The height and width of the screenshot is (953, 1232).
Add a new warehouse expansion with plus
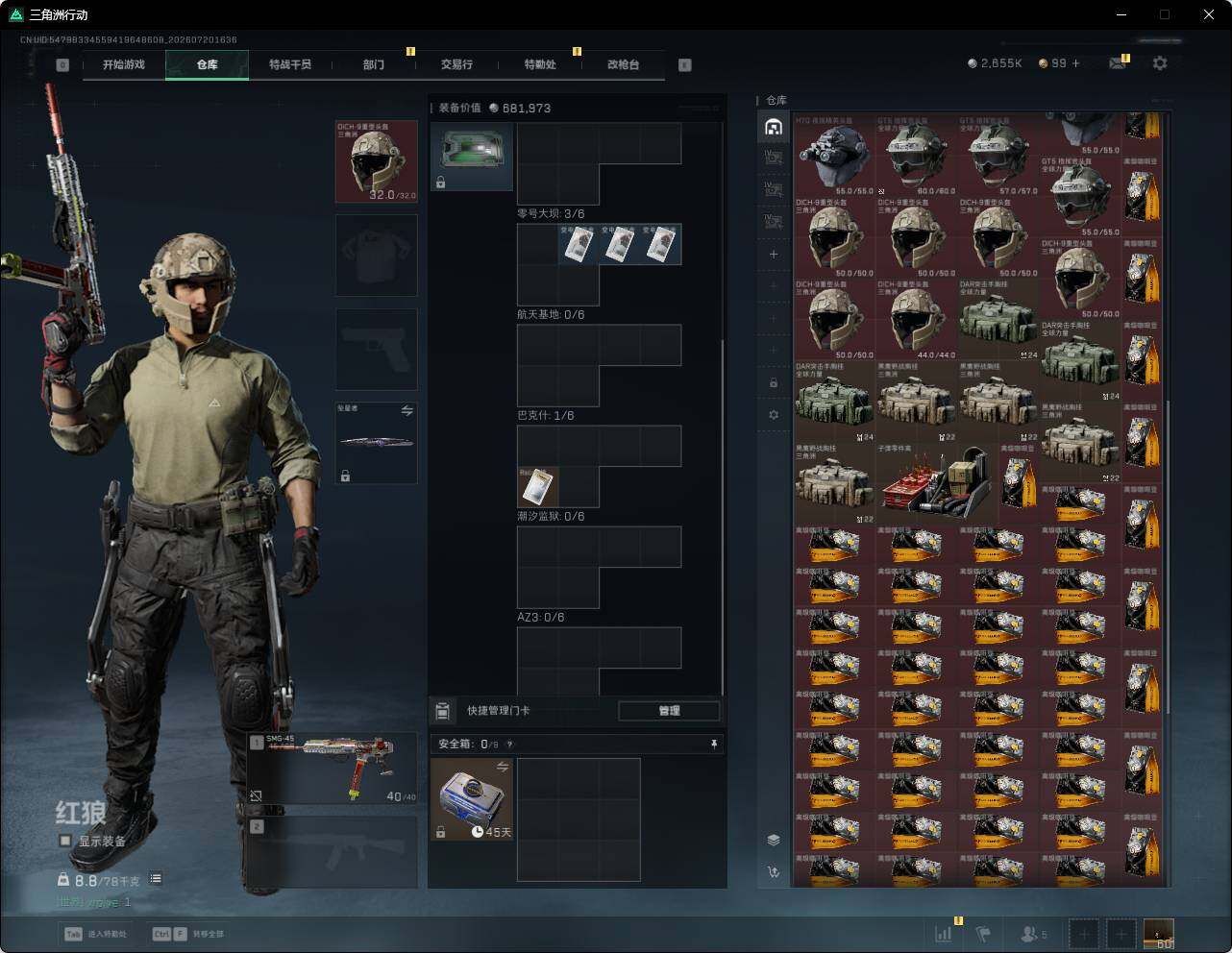[x=774, y=255]
